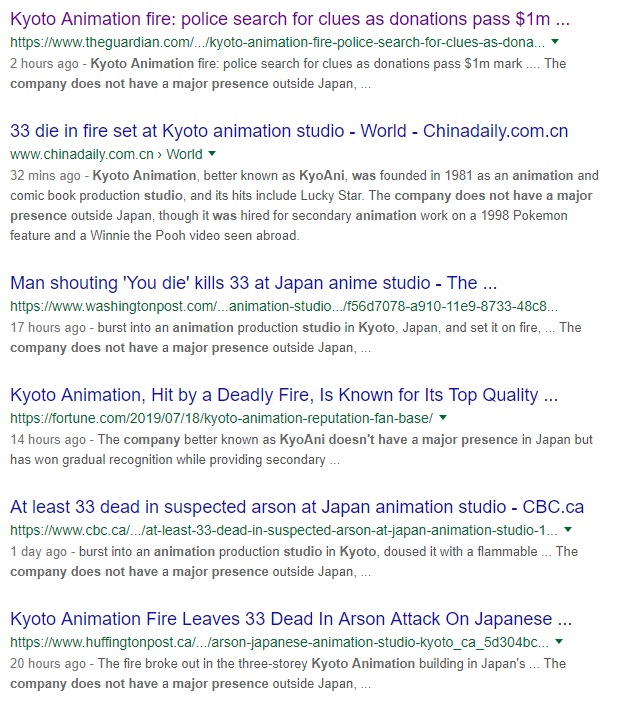
Task: Open dropdown arrow beside huffingtonpost.ca URL
Action: [559, 642]
